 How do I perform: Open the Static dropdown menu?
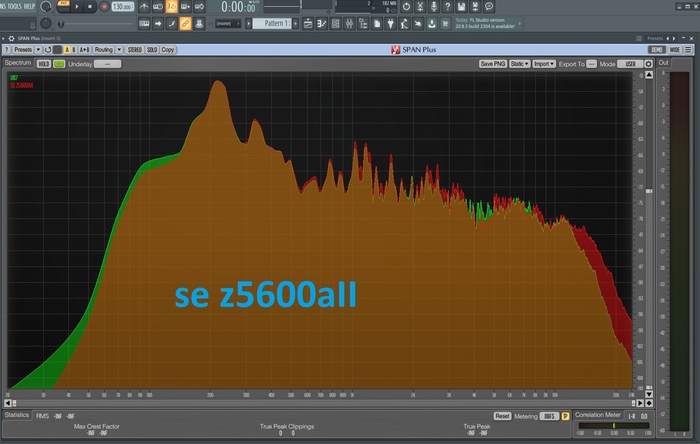click(x=518, y=63)
